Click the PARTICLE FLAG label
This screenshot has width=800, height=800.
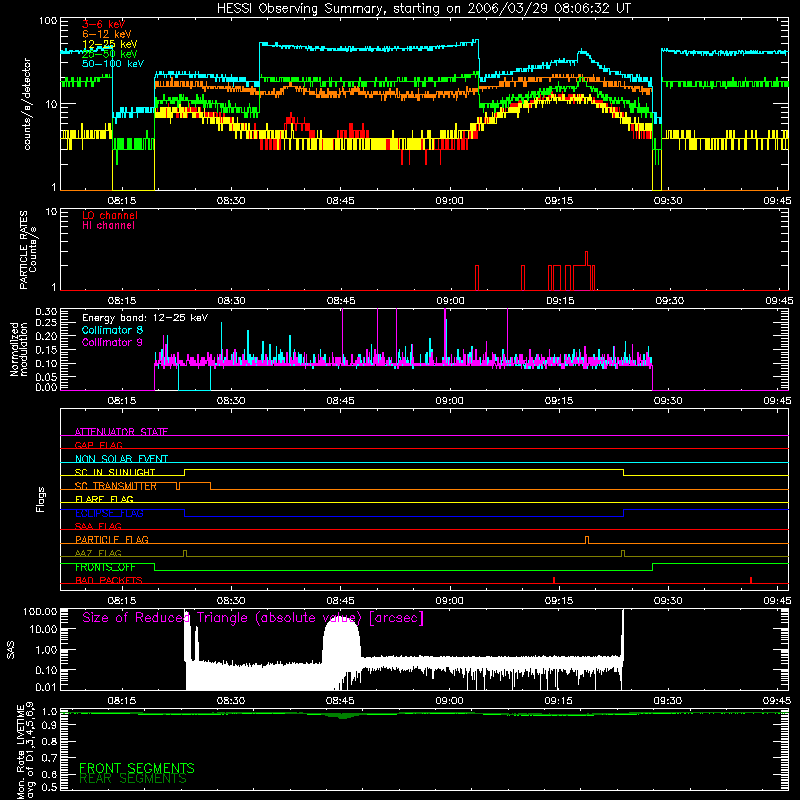point(112,539)
